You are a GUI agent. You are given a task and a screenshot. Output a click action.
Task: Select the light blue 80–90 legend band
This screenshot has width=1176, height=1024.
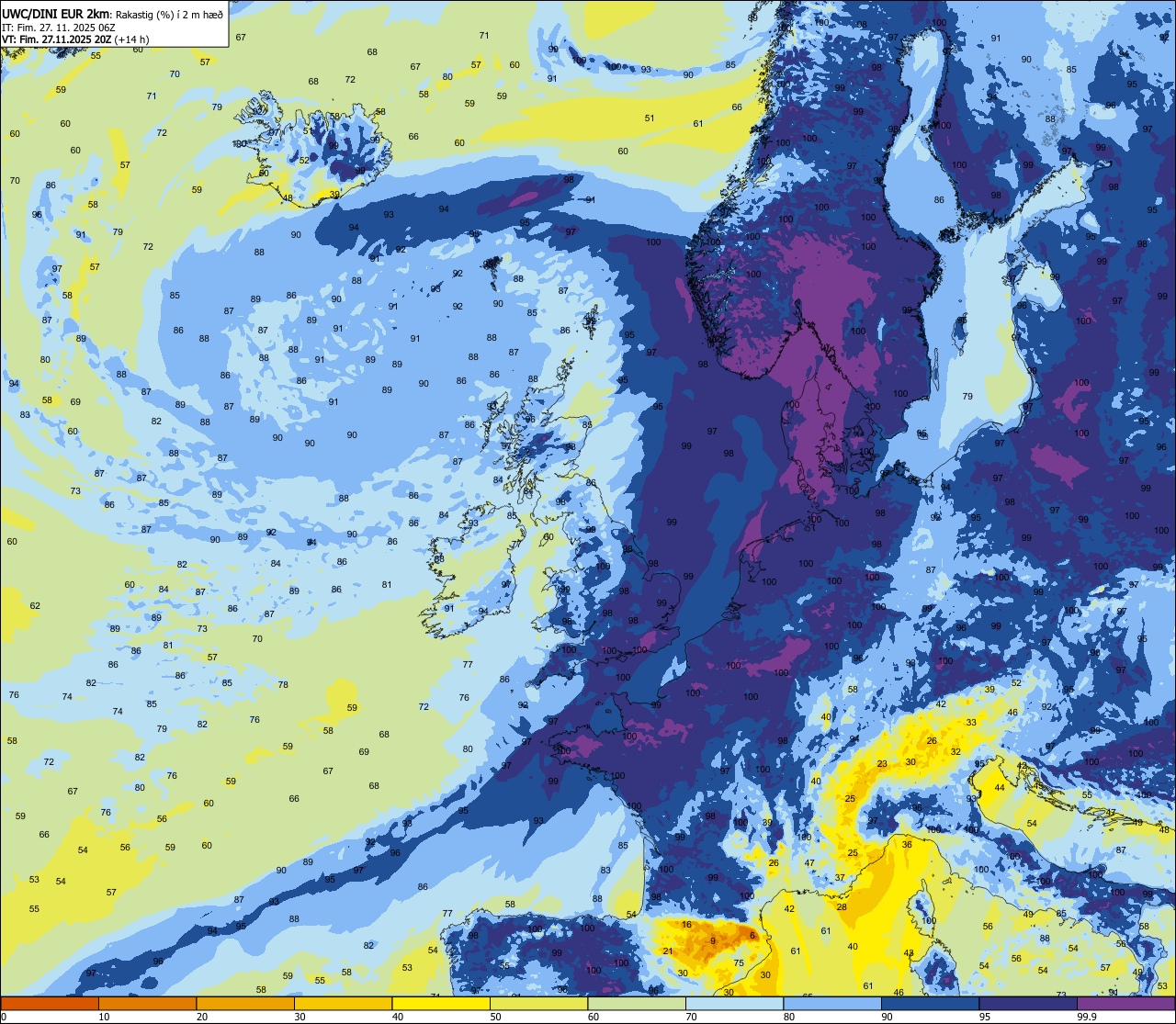[832, 1003]
